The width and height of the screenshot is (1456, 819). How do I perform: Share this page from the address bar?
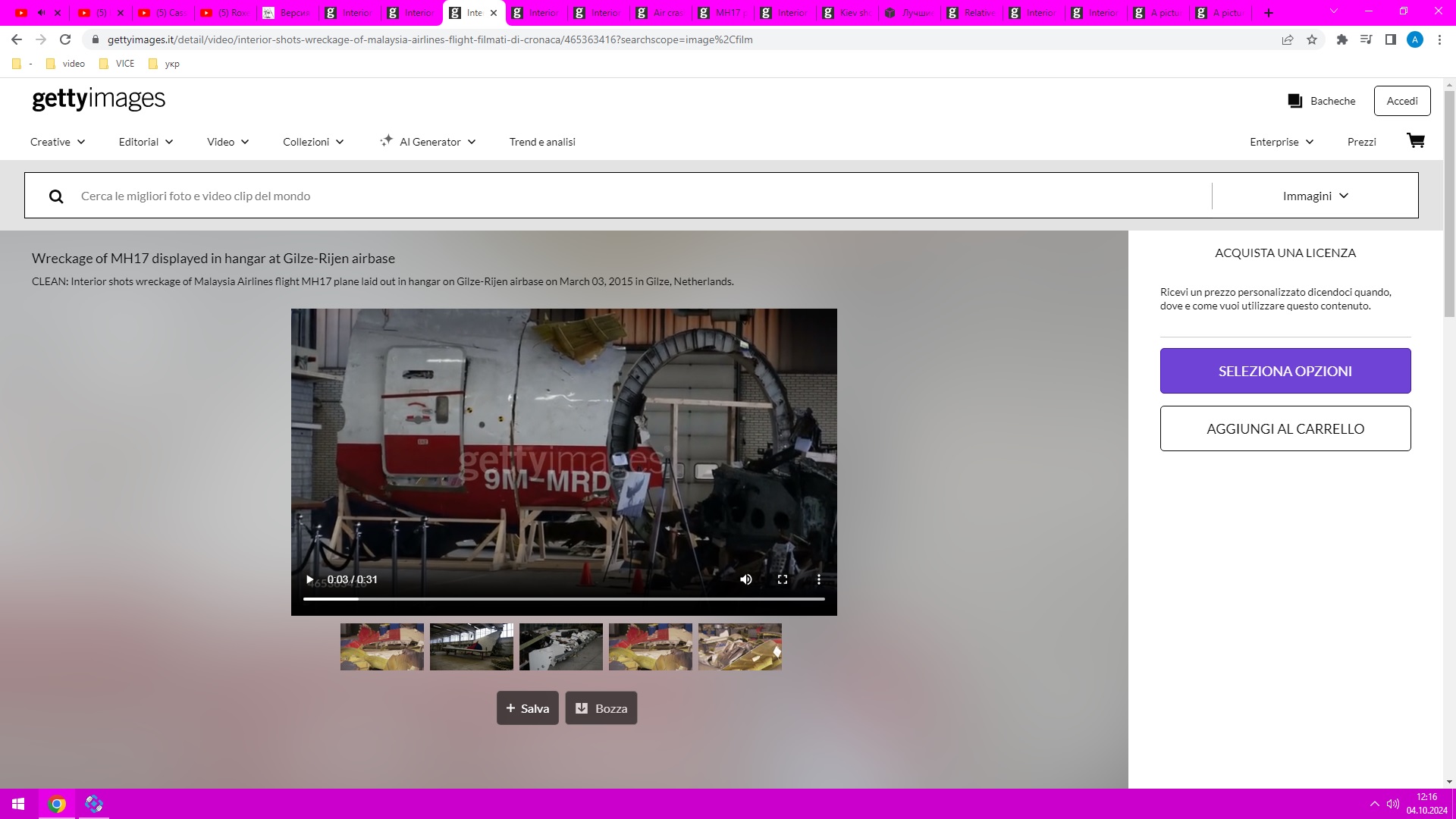coord(1288,39)
